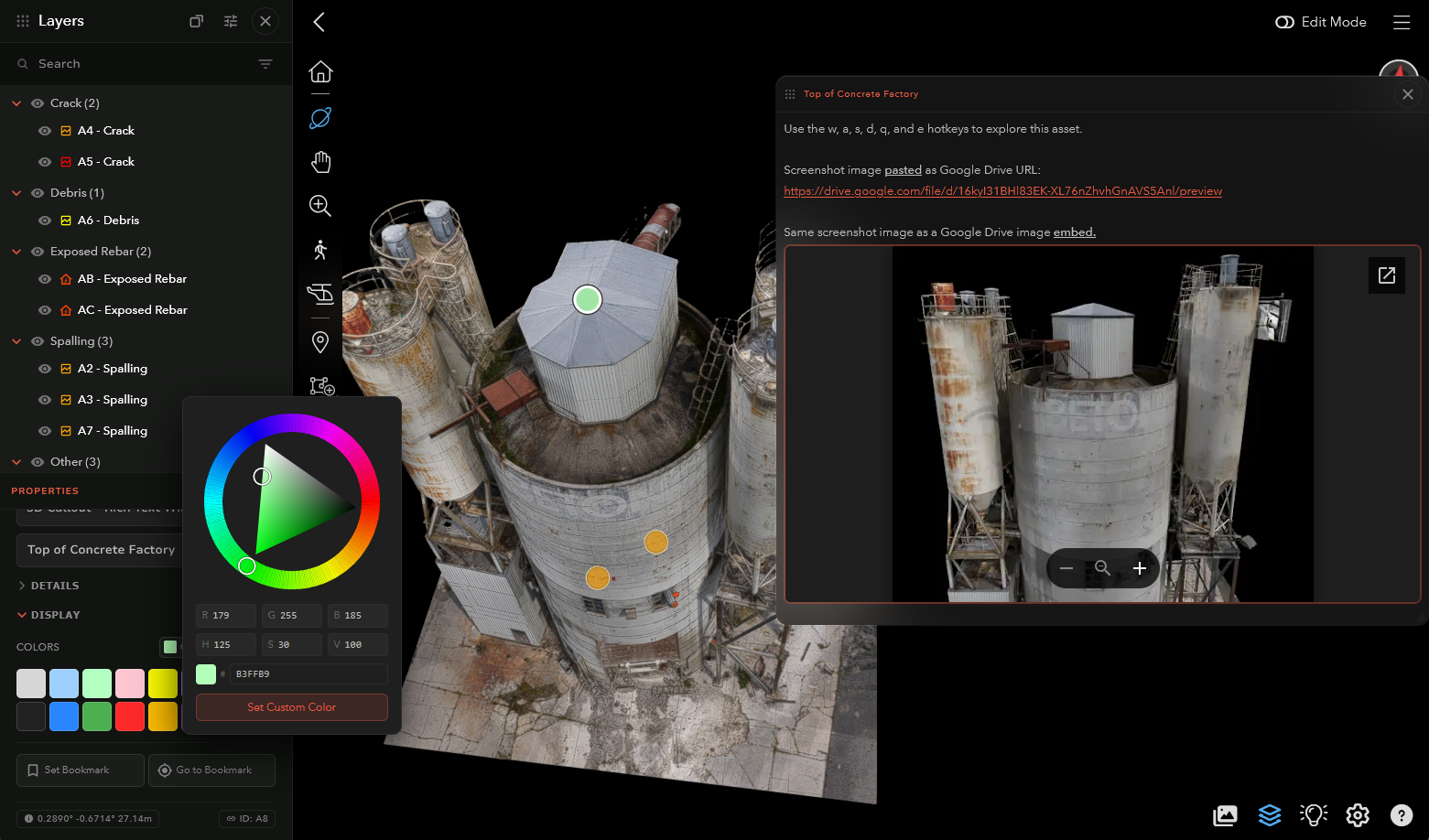Collapse the Debris group
Screen dimensions: 1429x840
coord(16,193)
